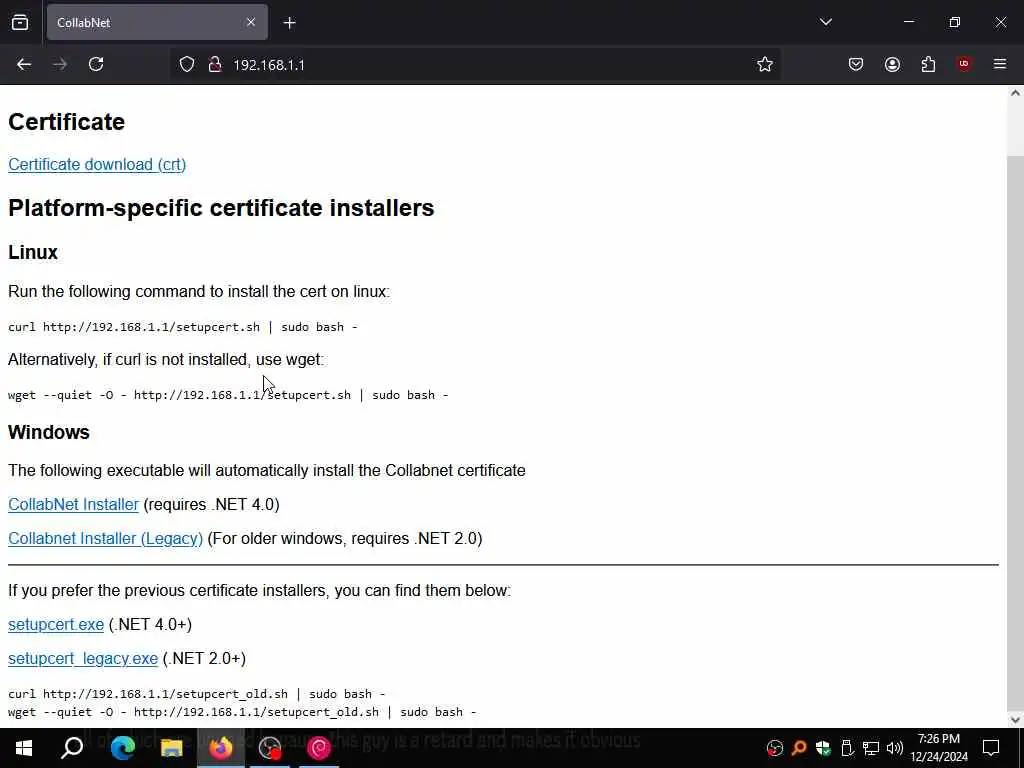
Task: Open the Windows Start menu
Action: [x=24, y=748]
